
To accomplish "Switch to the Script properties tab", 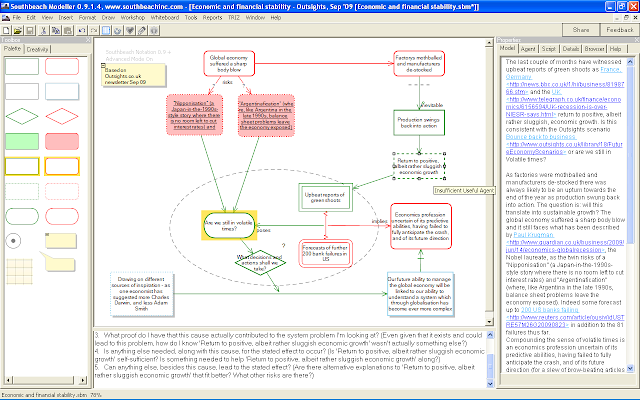I will [549, 49].
